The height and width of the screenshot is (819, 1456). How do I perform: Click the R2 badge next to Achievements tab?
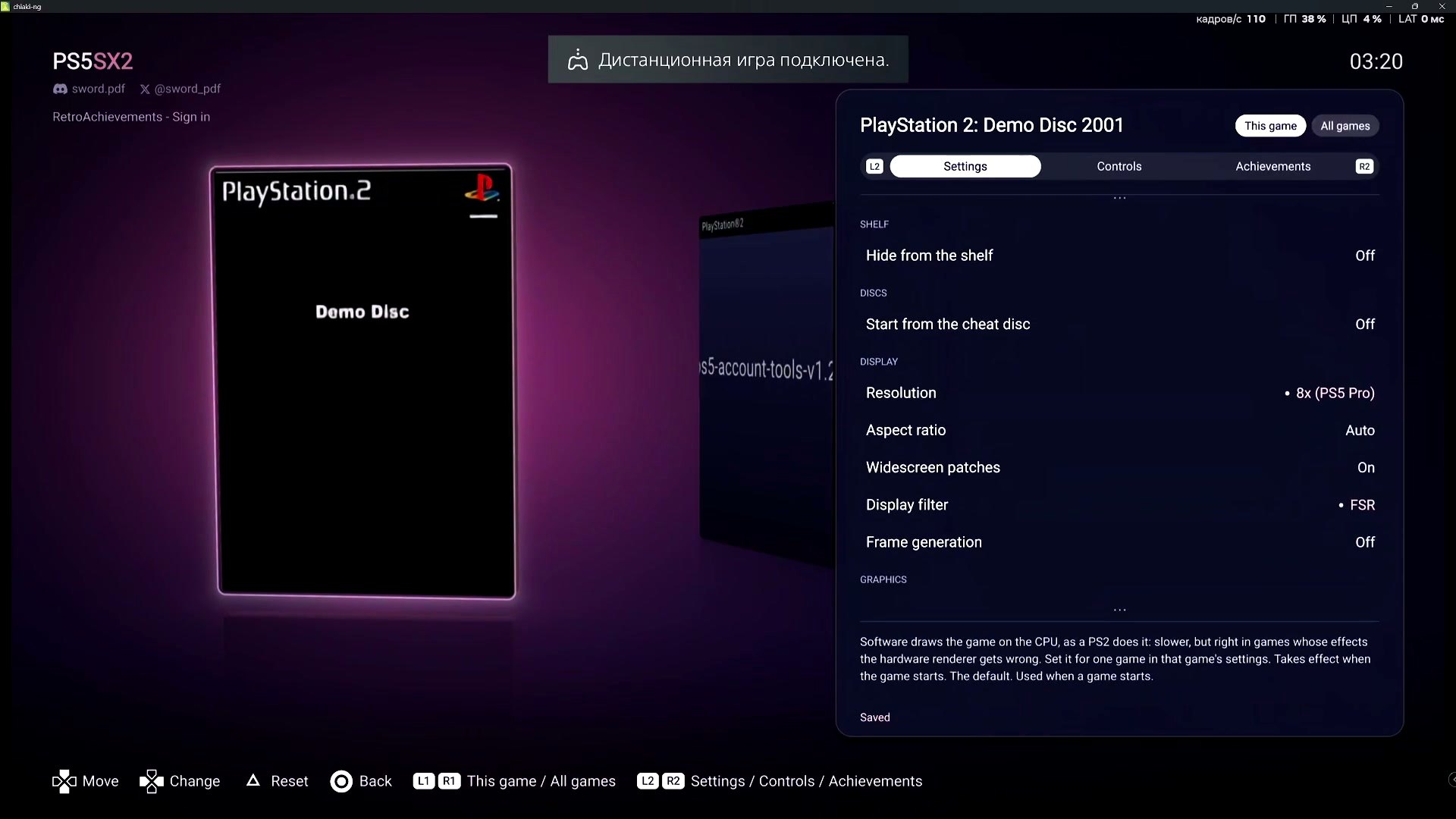[x=1364, y=166]
